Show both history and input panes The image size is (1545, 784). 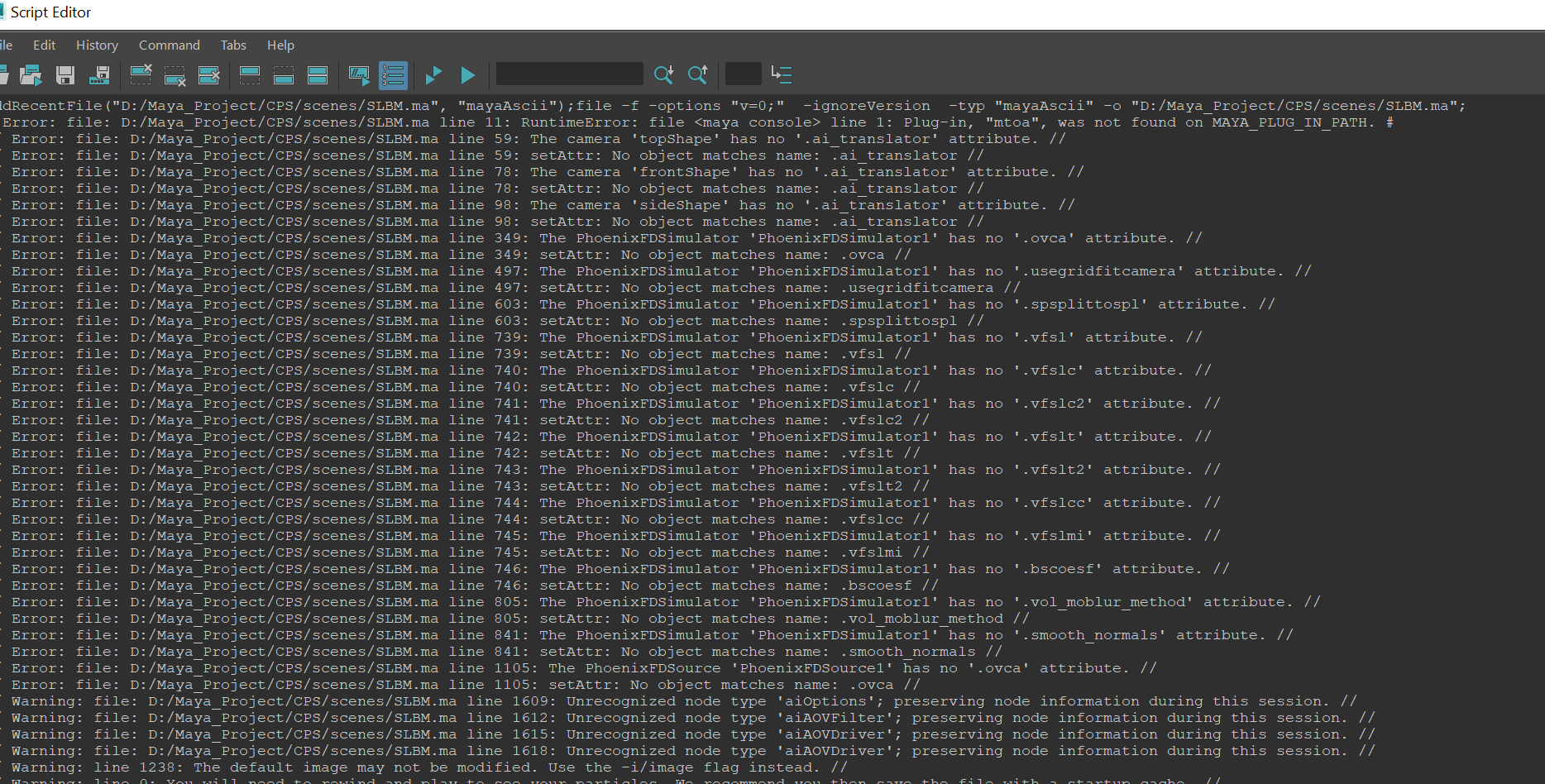(x=318, y=75)
